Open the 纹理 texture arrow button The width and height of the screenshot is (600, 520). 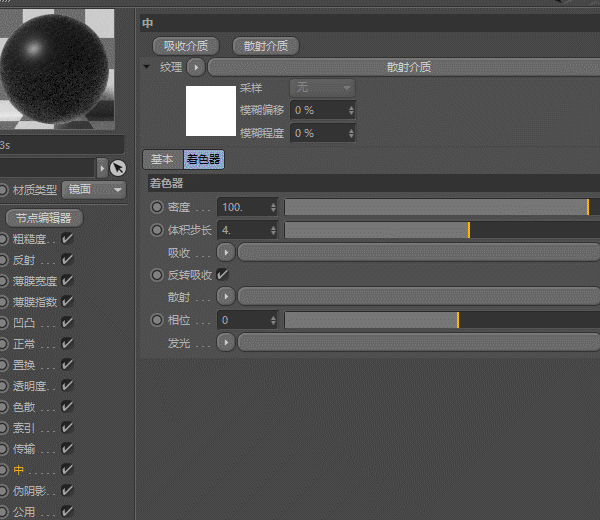[196, 68]
